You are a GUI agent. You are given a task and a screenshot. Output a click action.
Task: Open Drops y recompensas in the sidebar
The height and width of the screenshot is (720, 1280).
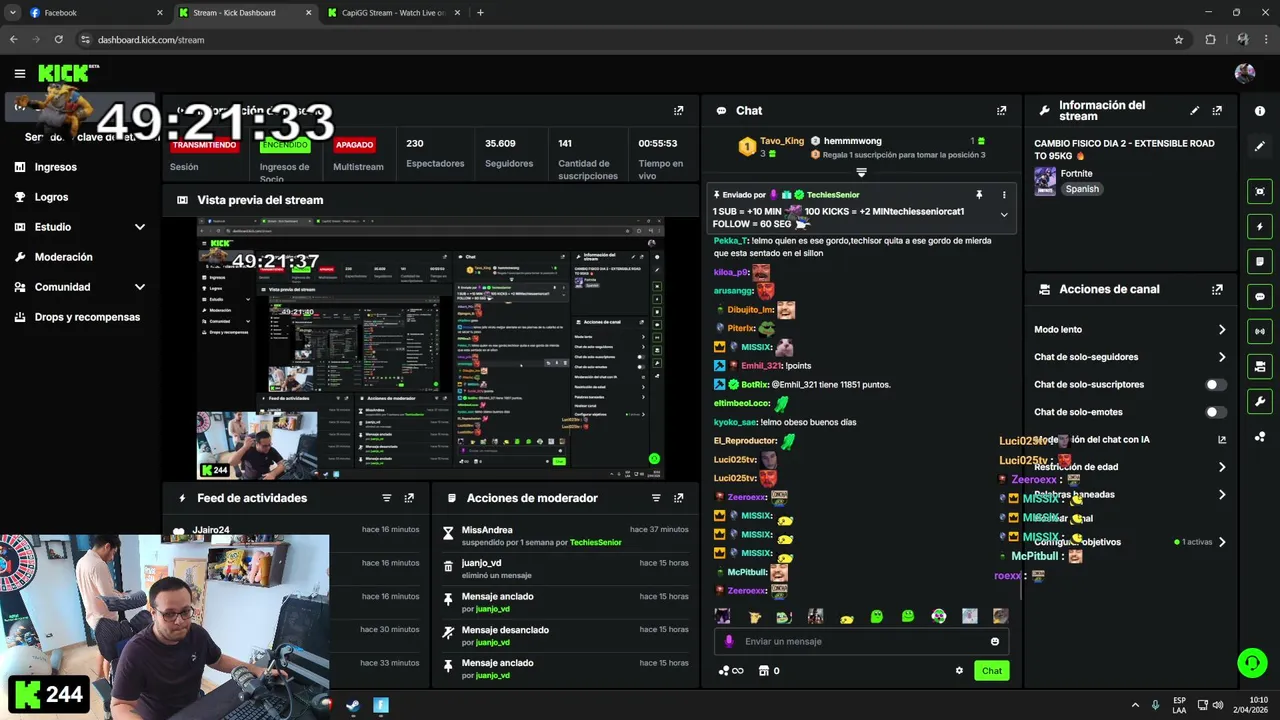[x=87, y=317]
